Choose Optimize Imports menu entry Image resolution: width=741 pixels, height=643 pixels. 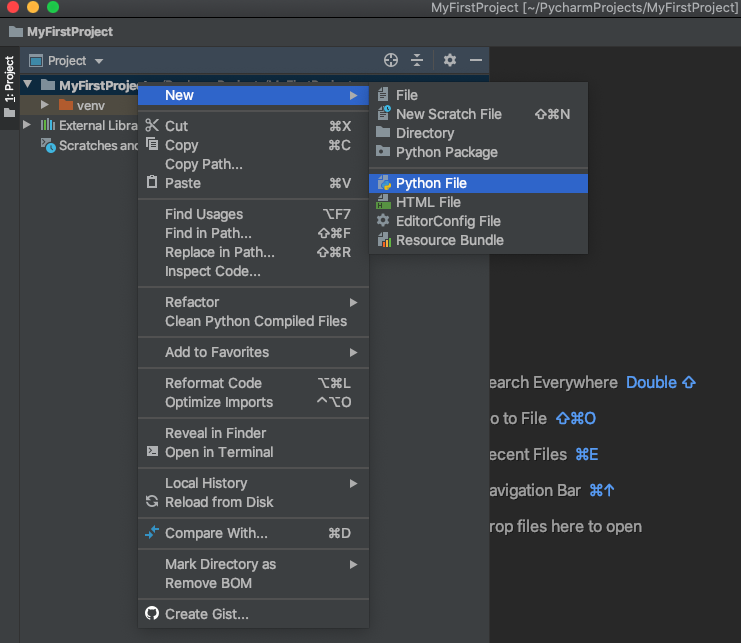click(x=253, y=402)
